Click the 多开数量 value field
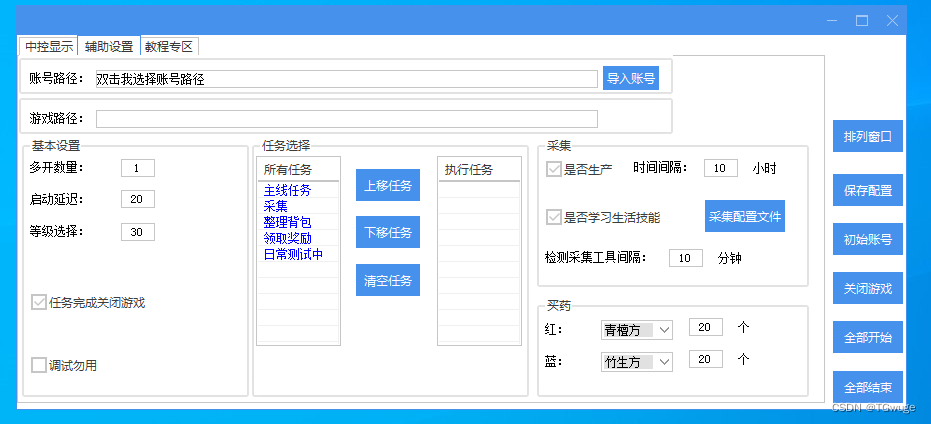Viewport: 931px width, 424px height. coord(138,168)
